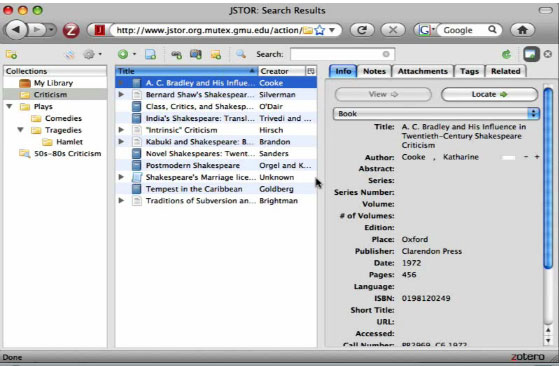Select Tempest in the Caribbean item

(x=216, y=189)
